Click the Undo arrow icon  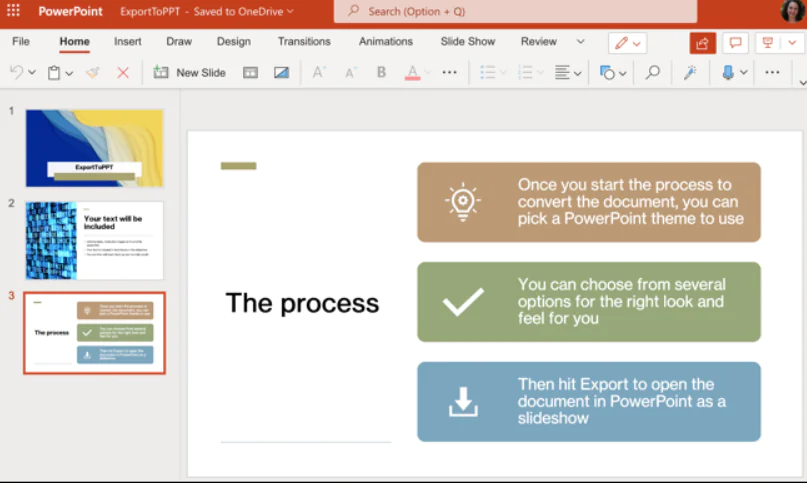16,73
